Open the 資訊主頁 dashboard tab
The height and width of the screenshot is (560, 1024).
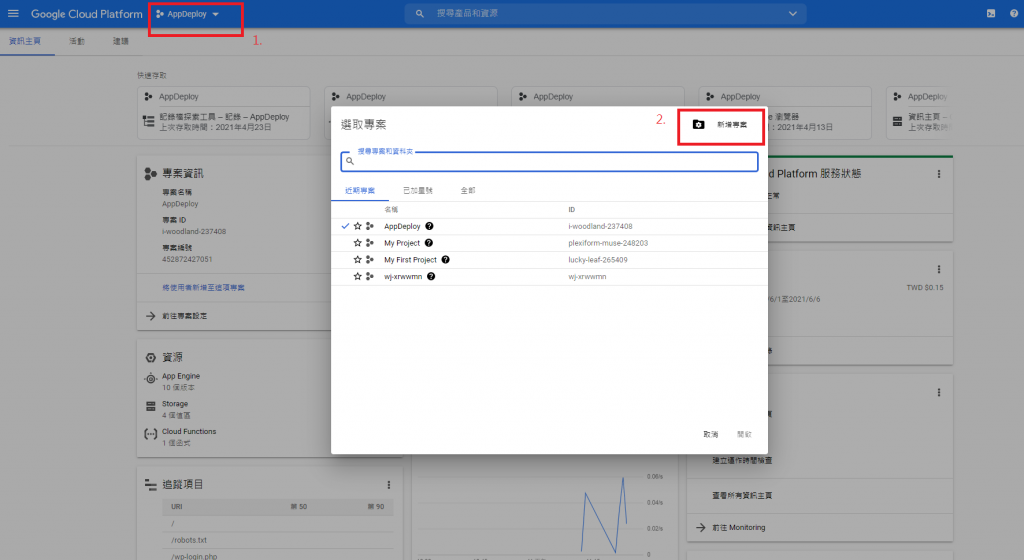(25, 41)
